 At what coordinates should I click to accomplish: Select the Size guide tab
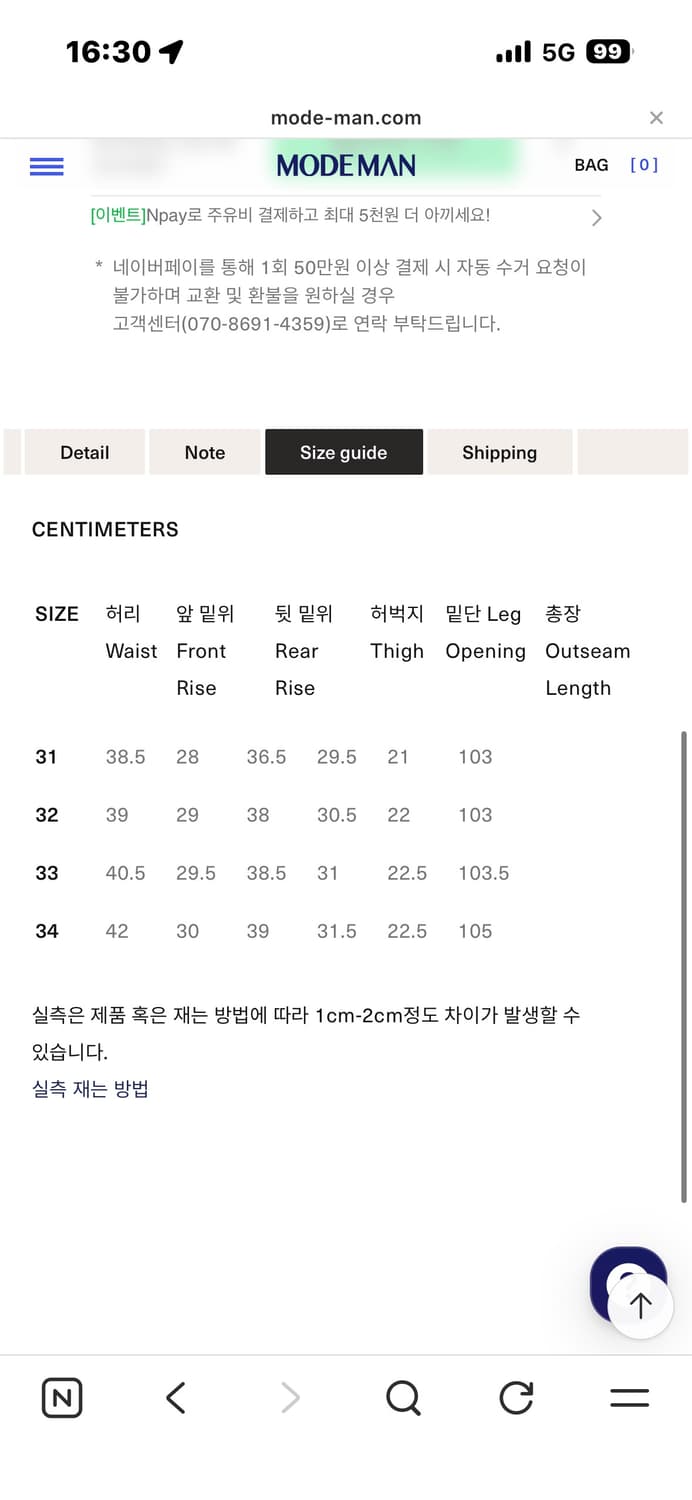click(x=344, y=452)
